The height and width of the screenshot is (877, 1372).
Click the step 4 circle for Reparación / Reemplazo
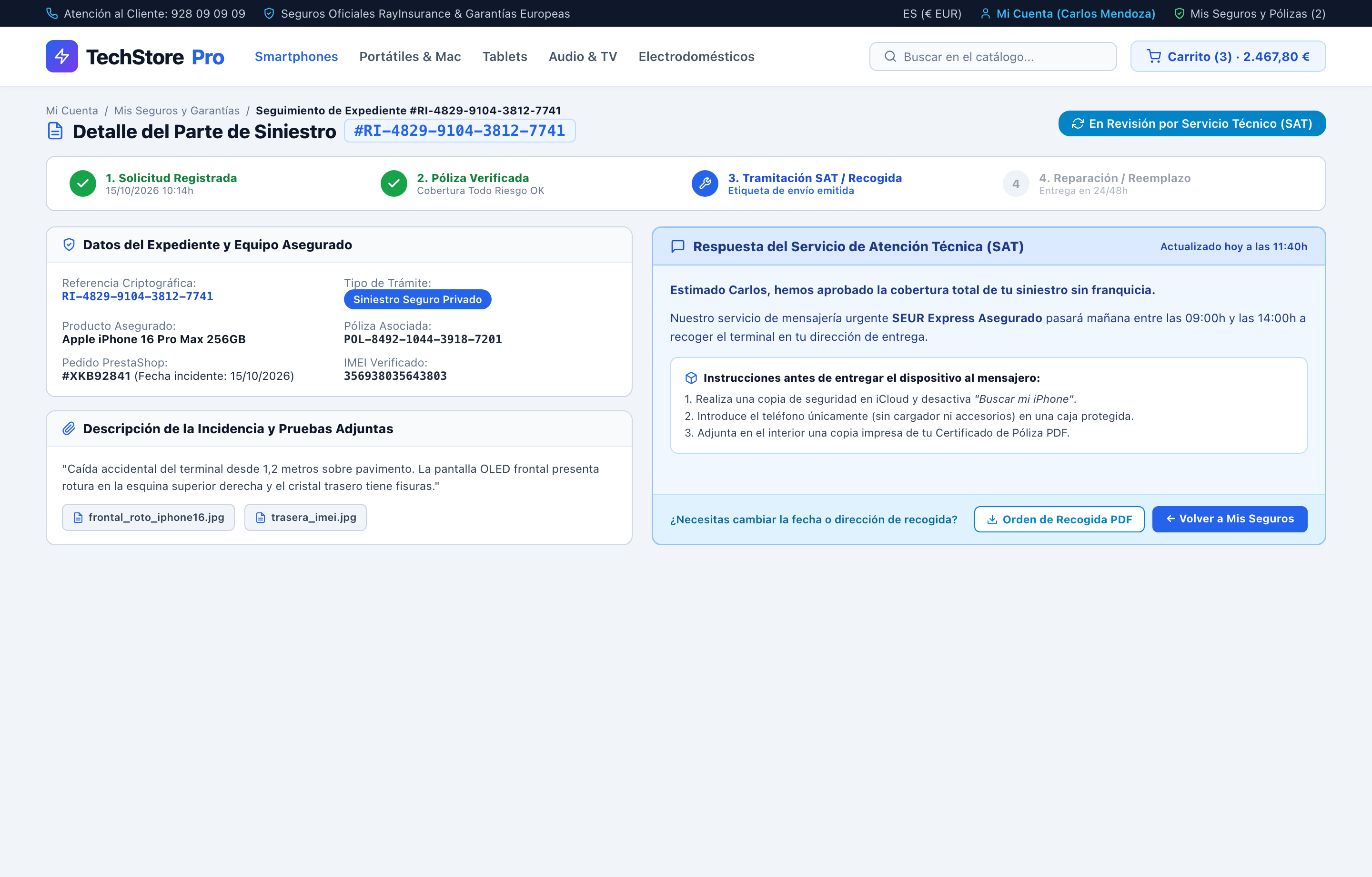[1016, 184]
